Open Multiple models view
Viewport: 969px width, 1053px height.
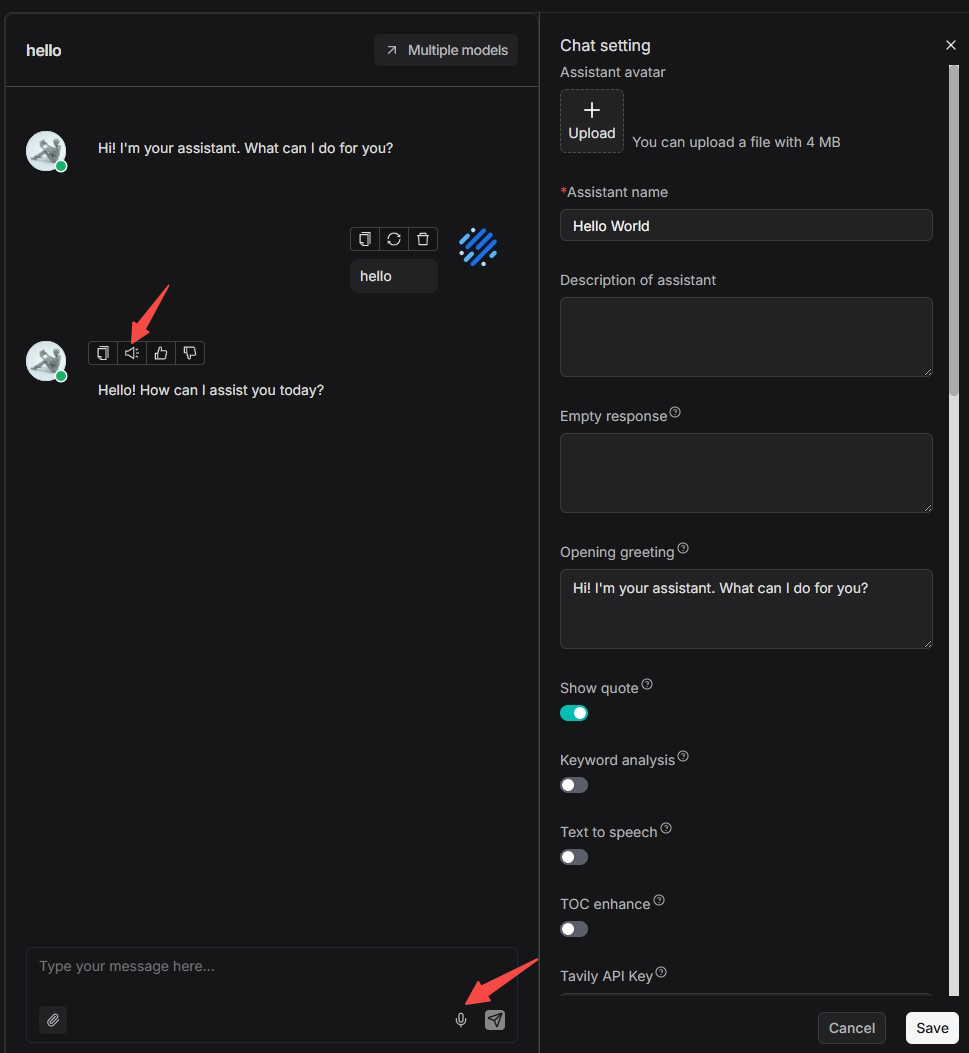coord(446,50)
